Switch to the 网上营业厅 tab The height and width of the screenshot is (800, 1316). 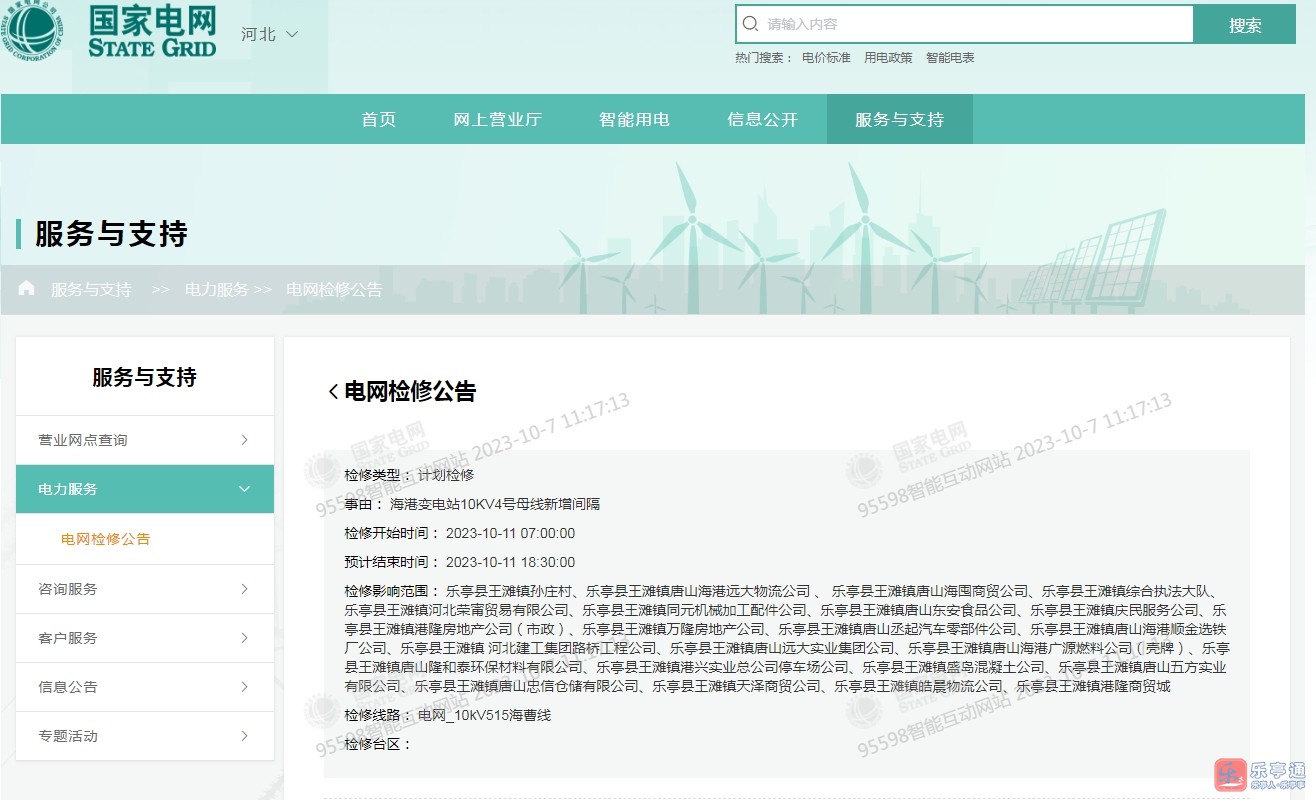(x=497, y=119)
